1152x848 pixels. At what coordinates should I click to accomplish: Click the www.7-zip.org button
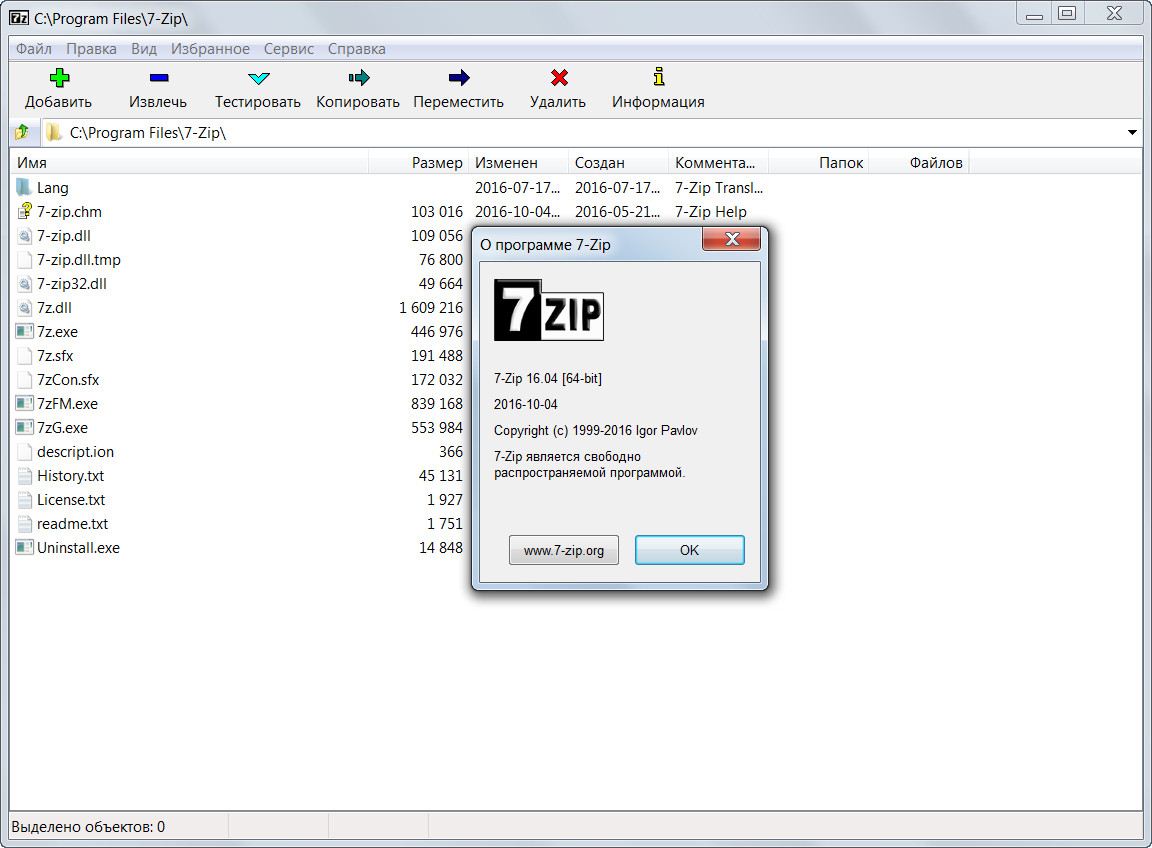click(564, 550)
